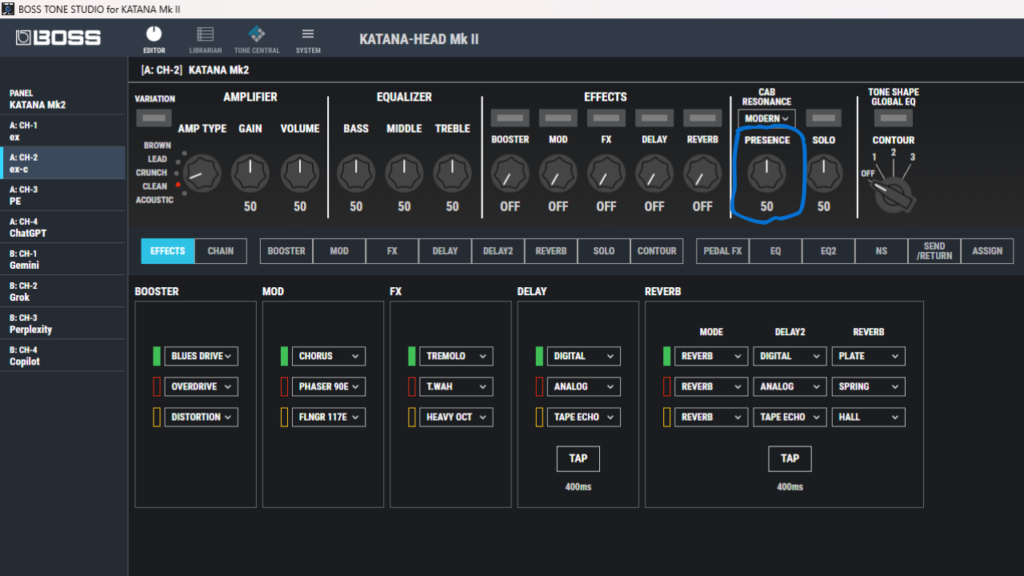
Task: Click the Treble knob
Action: coord(452,174)
